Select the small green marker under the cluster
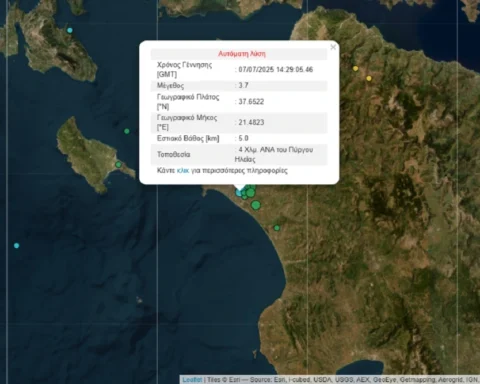The width and height of the screenshot is (480, 384). click(244, 197)
